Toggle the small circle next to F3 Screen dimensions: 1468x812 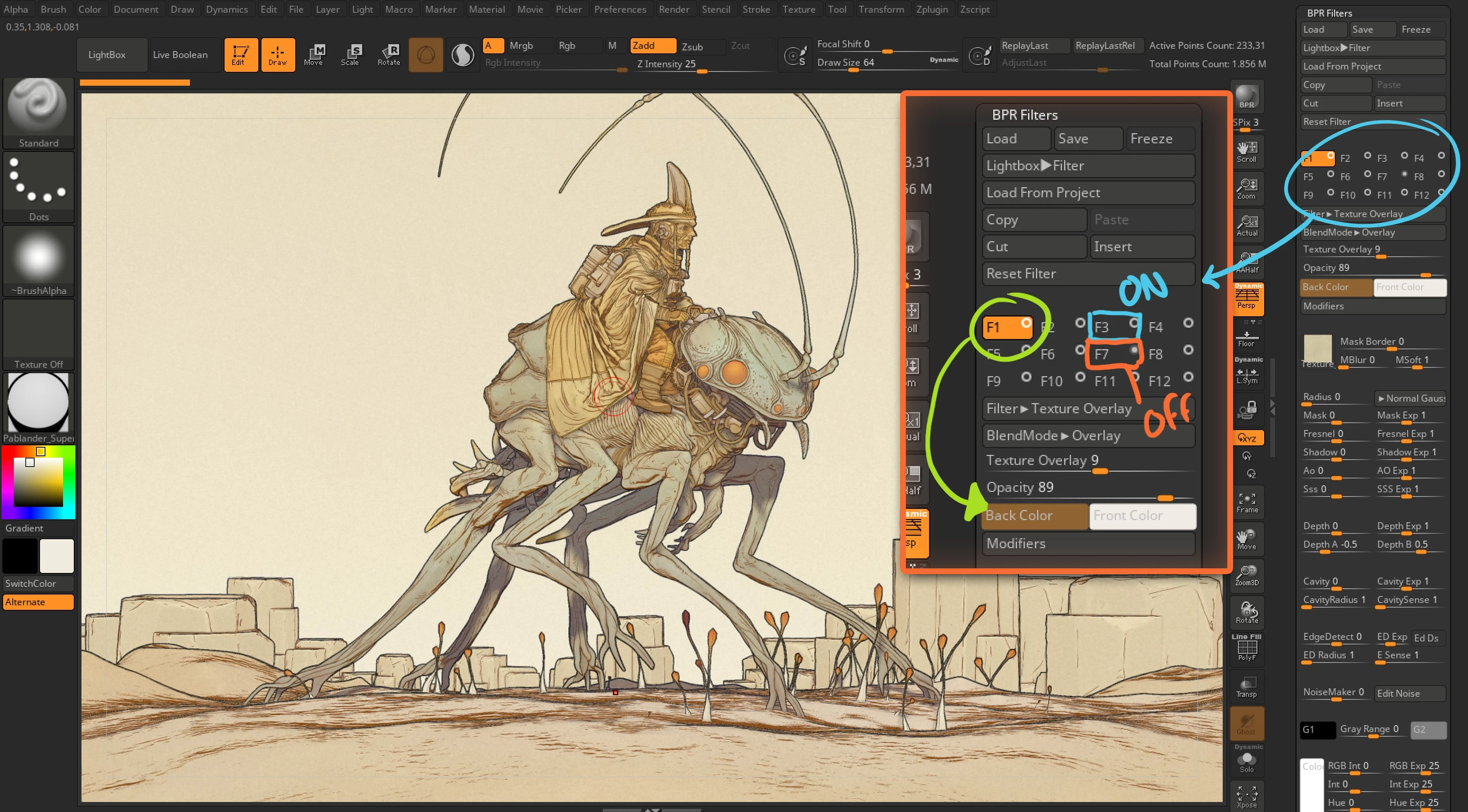1404,156
